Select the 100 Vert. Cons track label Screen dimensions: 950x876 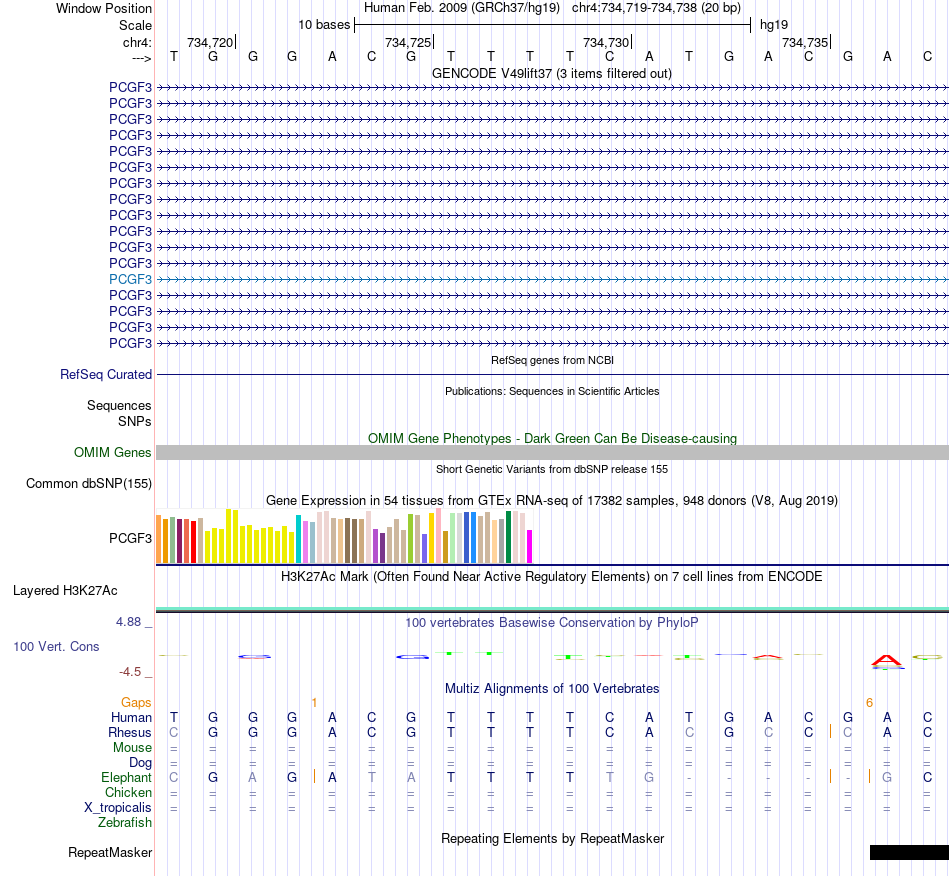click(x=56, y=646)
